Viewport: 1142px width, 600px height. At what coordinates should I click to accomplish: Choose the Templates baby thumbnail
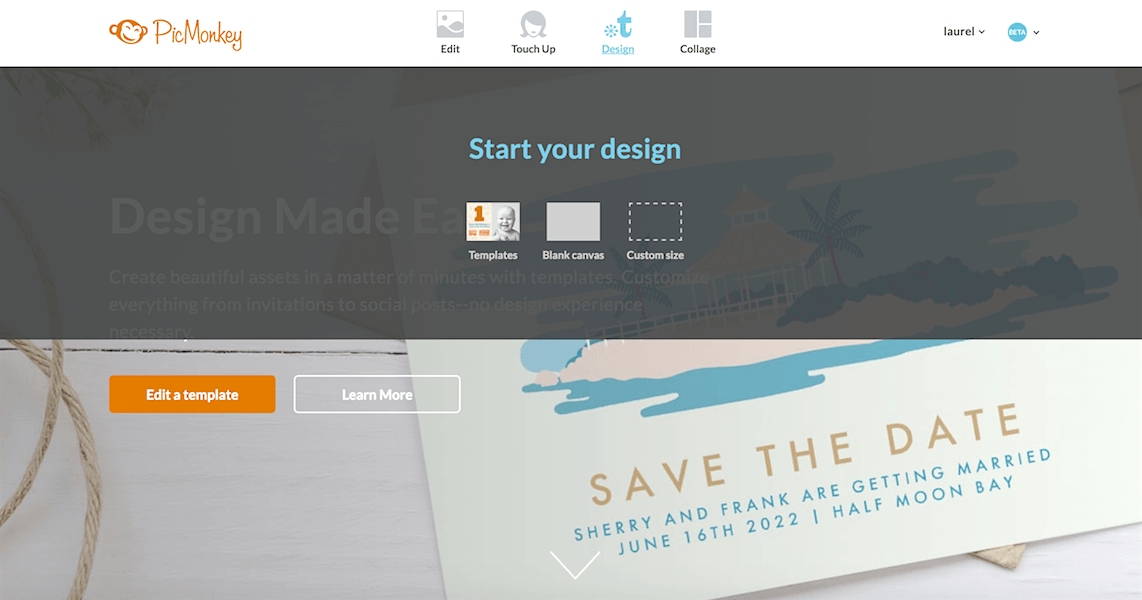pos(493,221)
